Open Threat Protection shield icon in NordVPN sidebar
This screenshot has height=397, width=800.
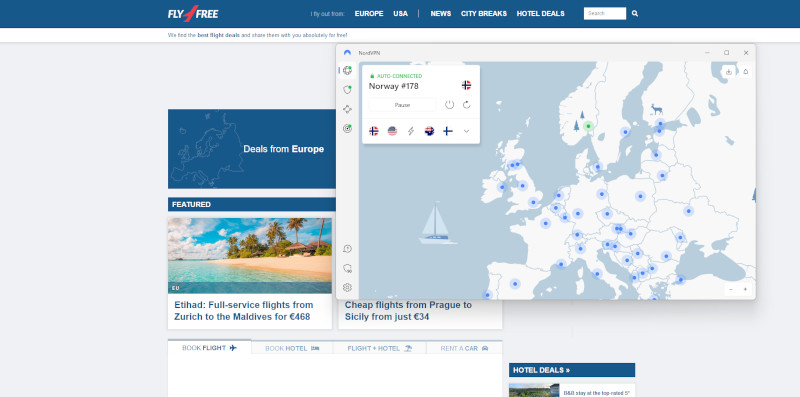pyautogui.click(x=347, y=90)
